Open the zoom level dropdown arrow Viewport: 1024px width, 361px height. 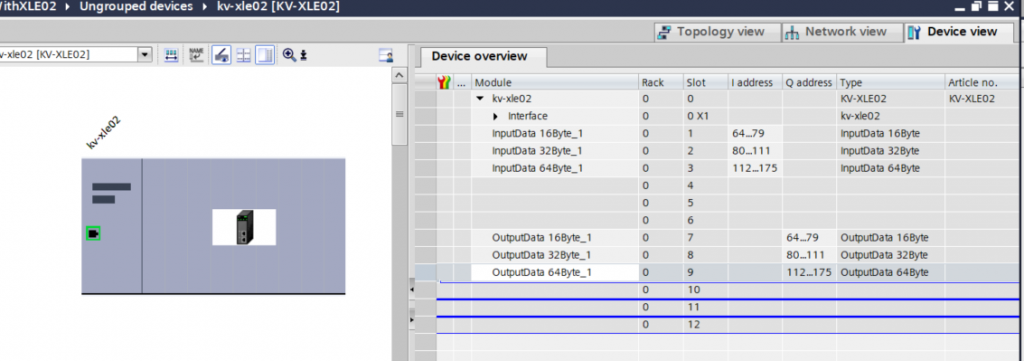(303, 56)
